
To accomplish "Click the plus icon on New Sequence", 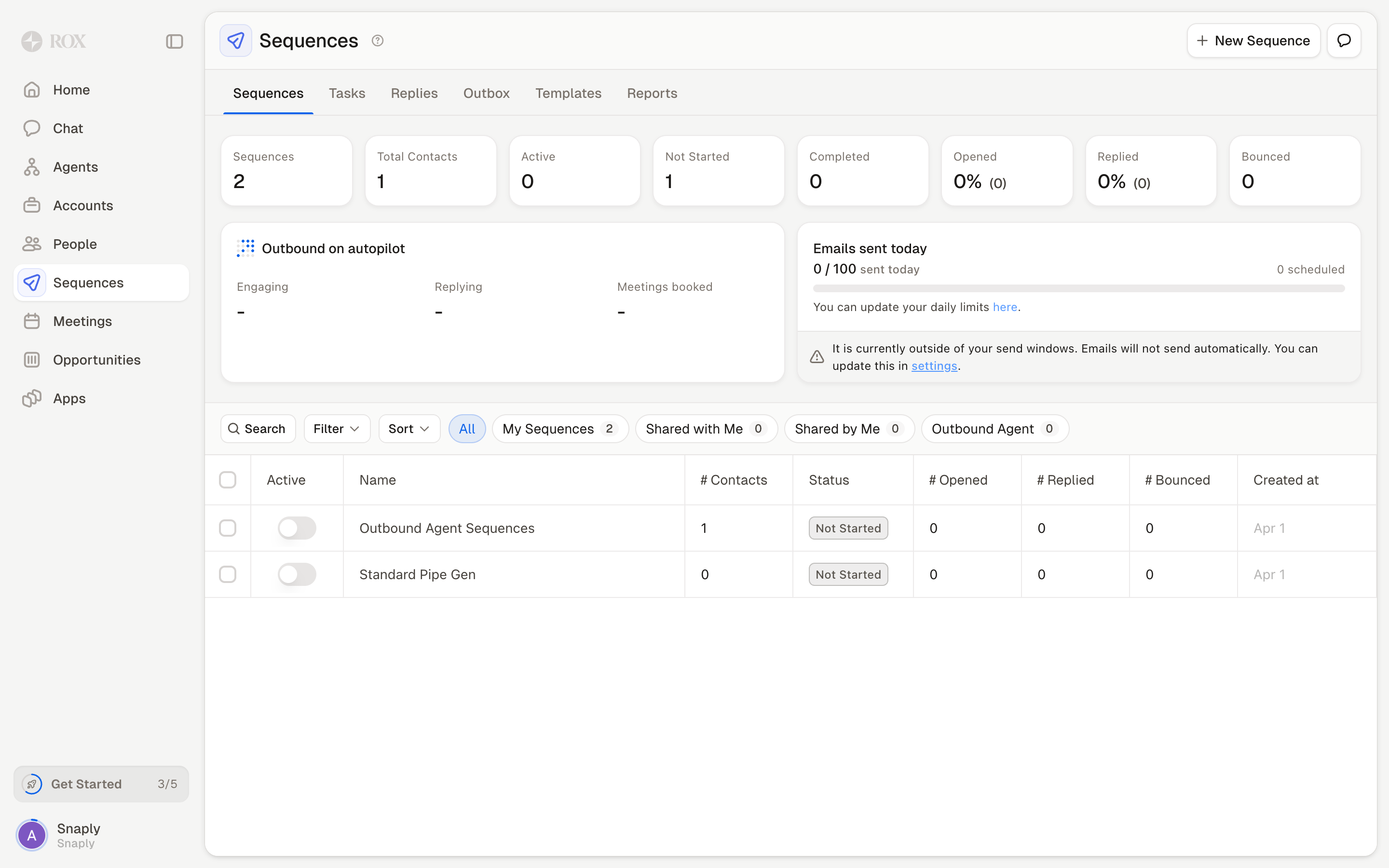I will (1202, 41).
